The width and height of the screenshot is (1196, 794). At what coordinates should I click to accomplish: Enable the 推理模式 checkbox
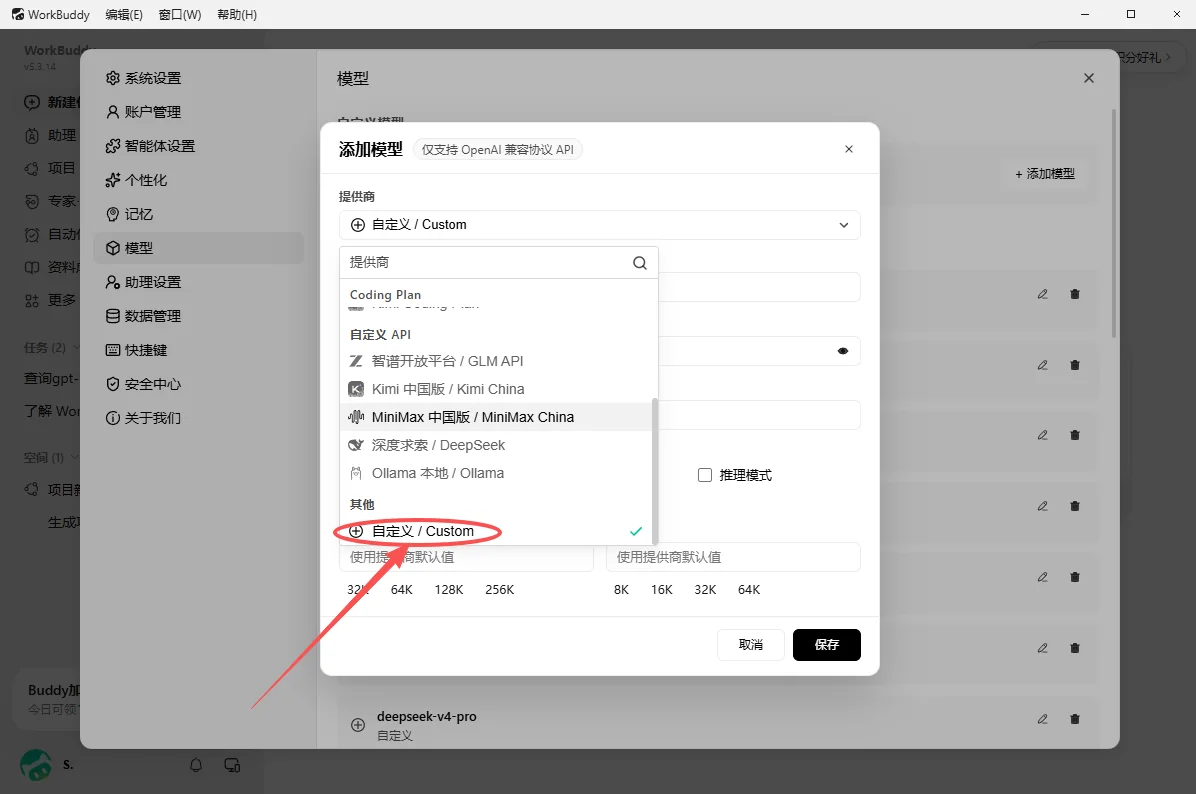pyautogui.click(x=705, y=475)
